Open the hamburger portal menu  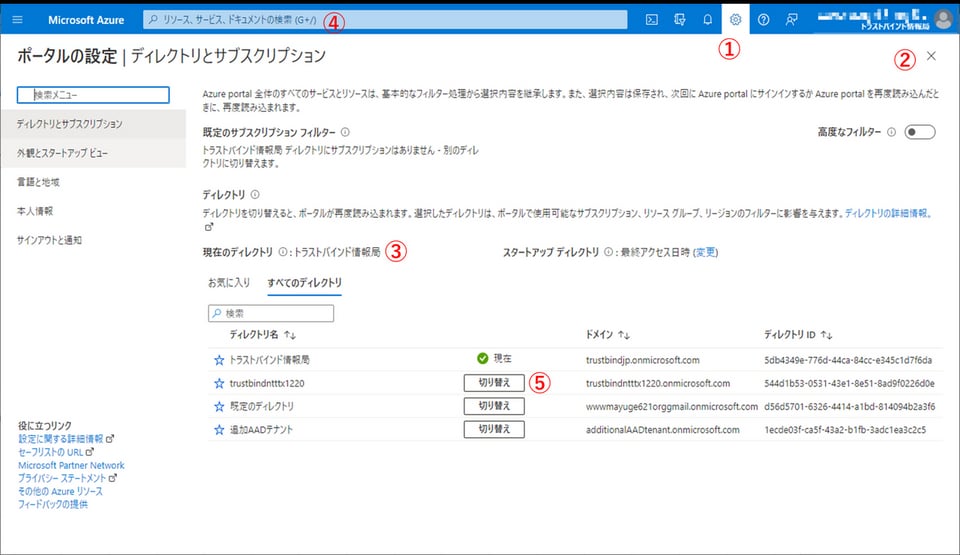pyautogui.click(x=17, y=20)
